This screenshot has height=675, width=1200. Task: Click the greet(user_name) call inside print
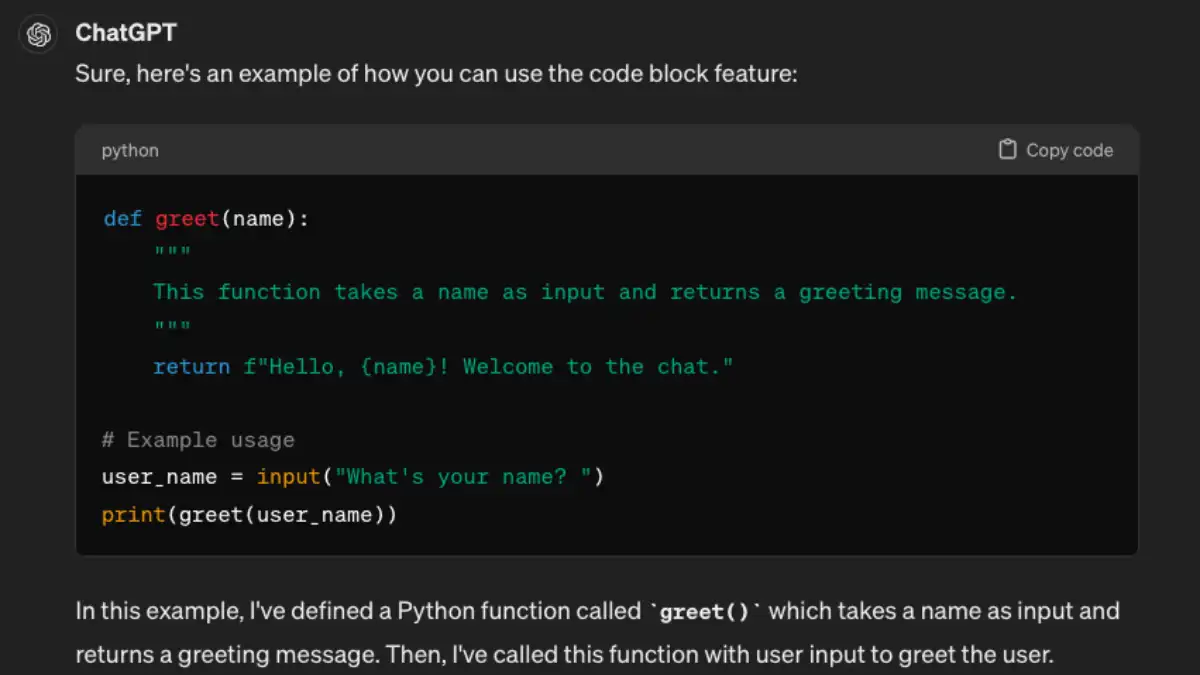[x=281, y=515]
